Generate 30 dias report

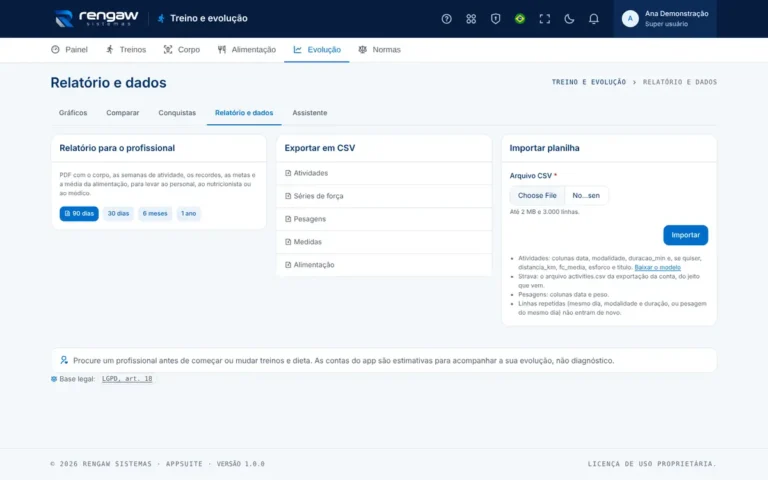point(118,214)
